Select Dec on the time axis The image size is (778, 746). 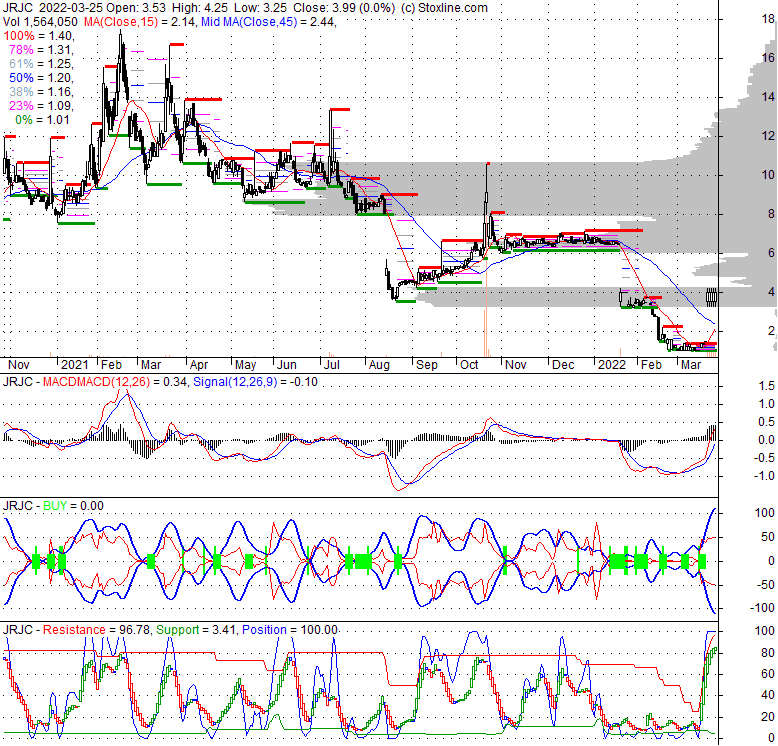(561, 366)
